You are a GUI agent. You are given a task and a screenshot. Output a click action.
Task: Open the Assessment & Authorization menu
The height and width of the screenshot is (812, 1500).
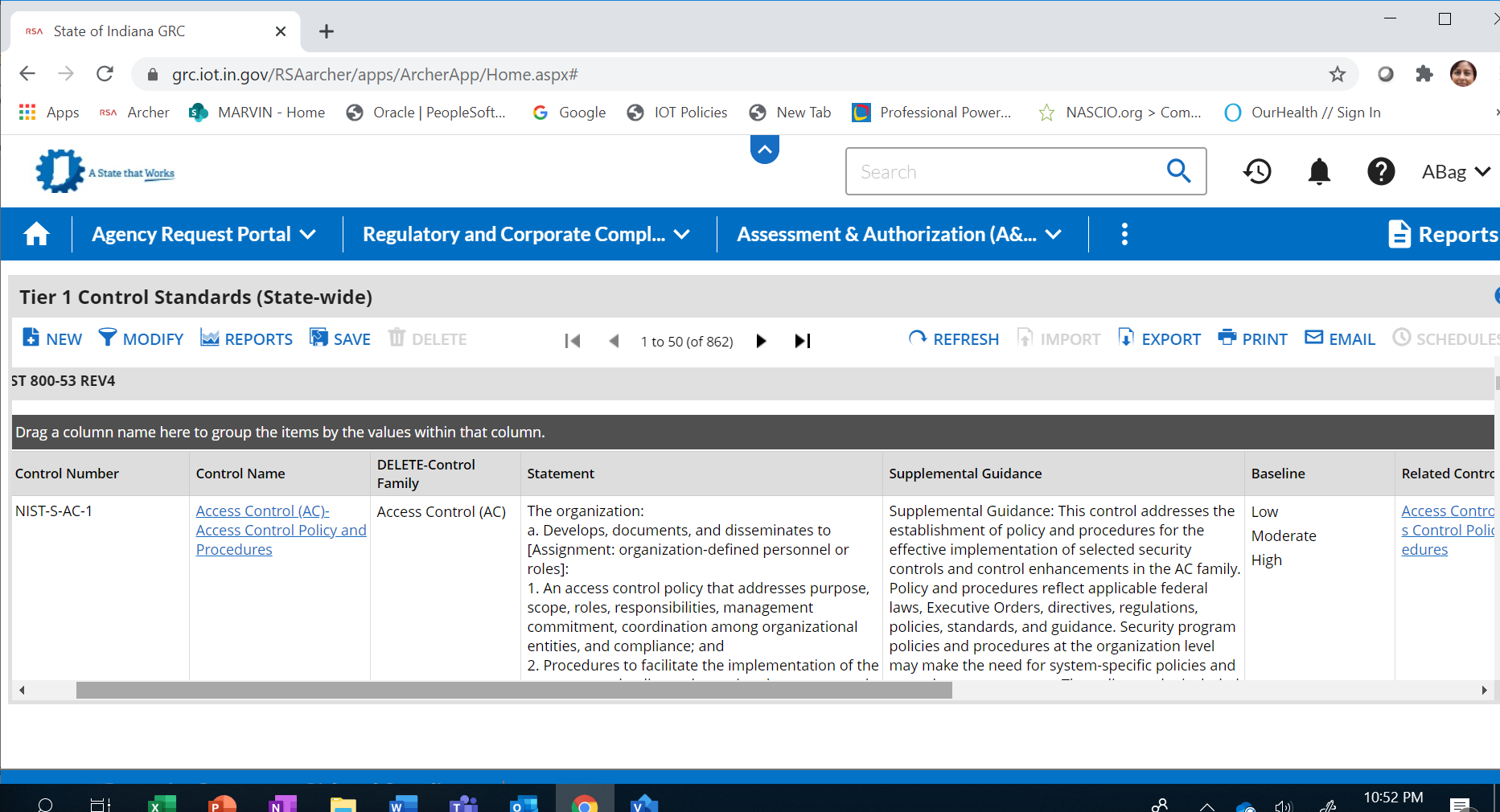tap(899, 234)
